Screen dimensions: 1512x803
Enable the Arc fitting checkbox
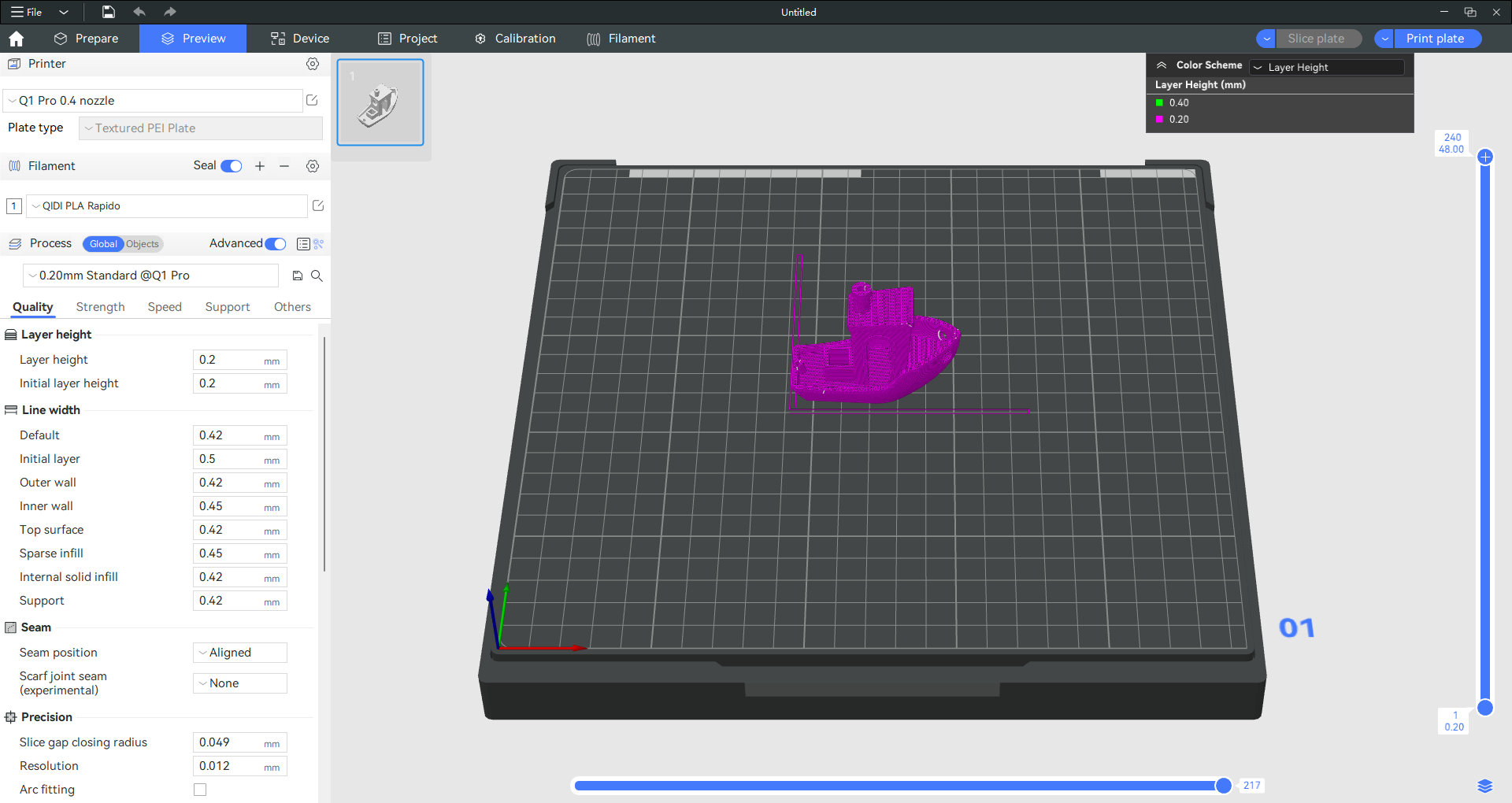point(200,790)
